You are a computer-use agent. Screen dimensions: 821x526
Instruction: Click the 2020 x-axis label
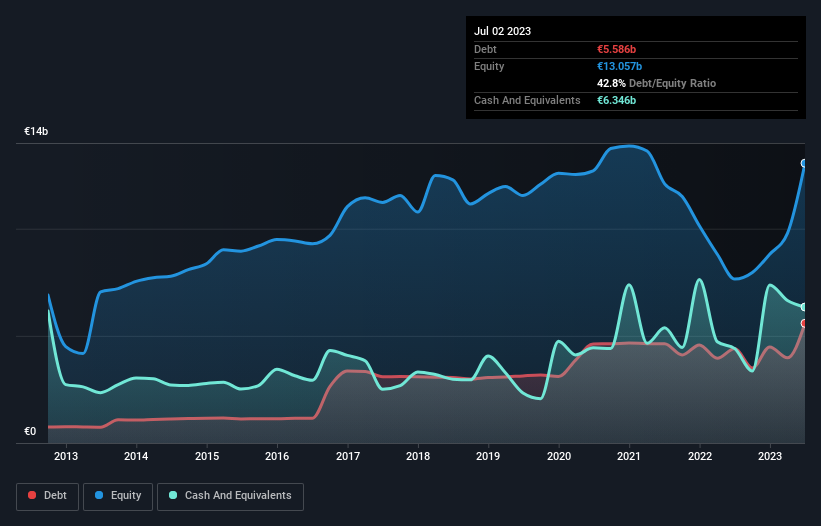559,456
